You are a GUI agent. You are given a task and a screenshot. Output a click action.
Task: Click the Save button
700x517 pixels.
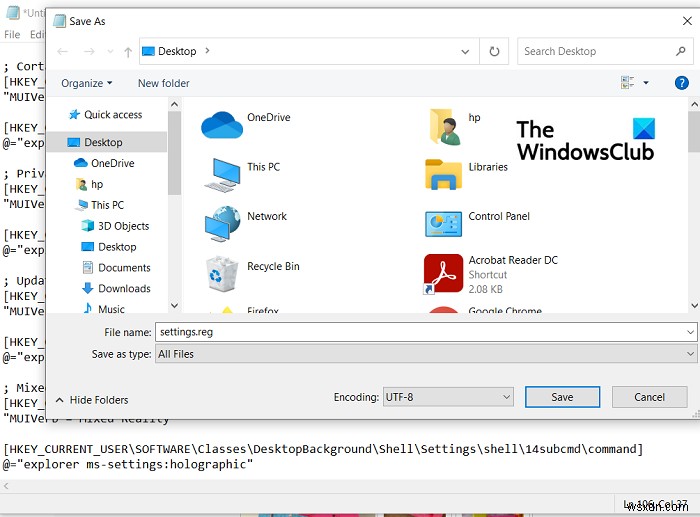562,397
